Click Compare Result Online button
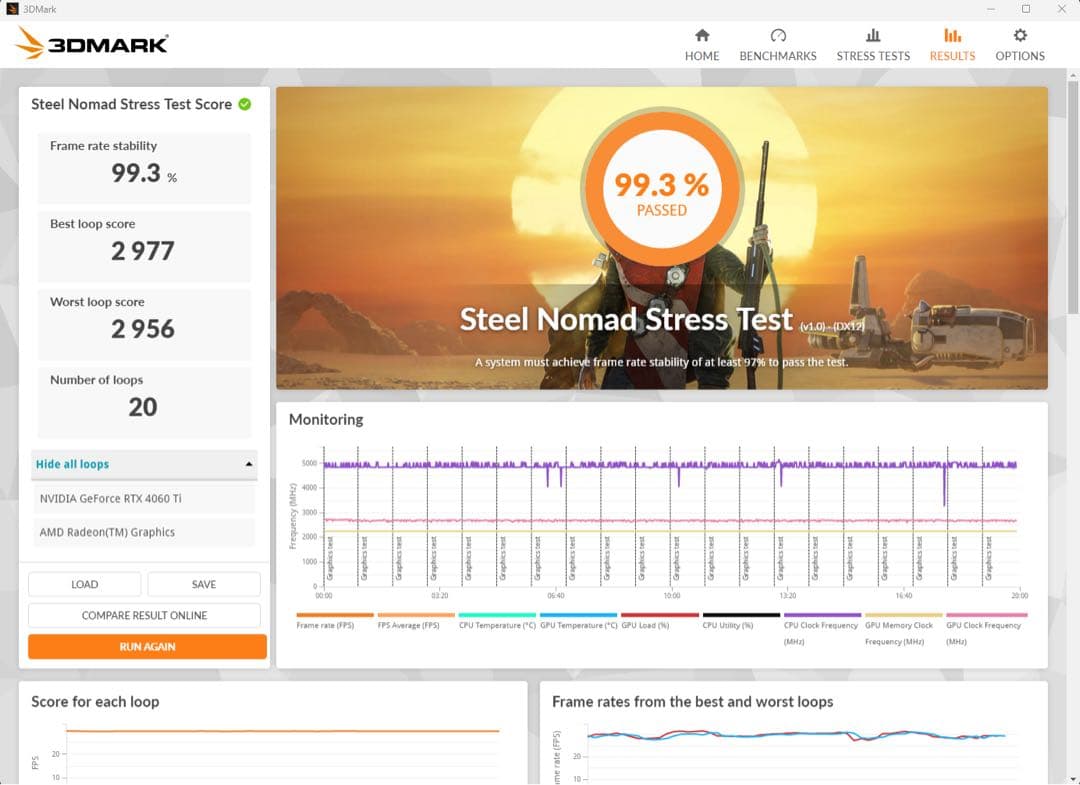1080x785 pixels. tap(144, 615)
